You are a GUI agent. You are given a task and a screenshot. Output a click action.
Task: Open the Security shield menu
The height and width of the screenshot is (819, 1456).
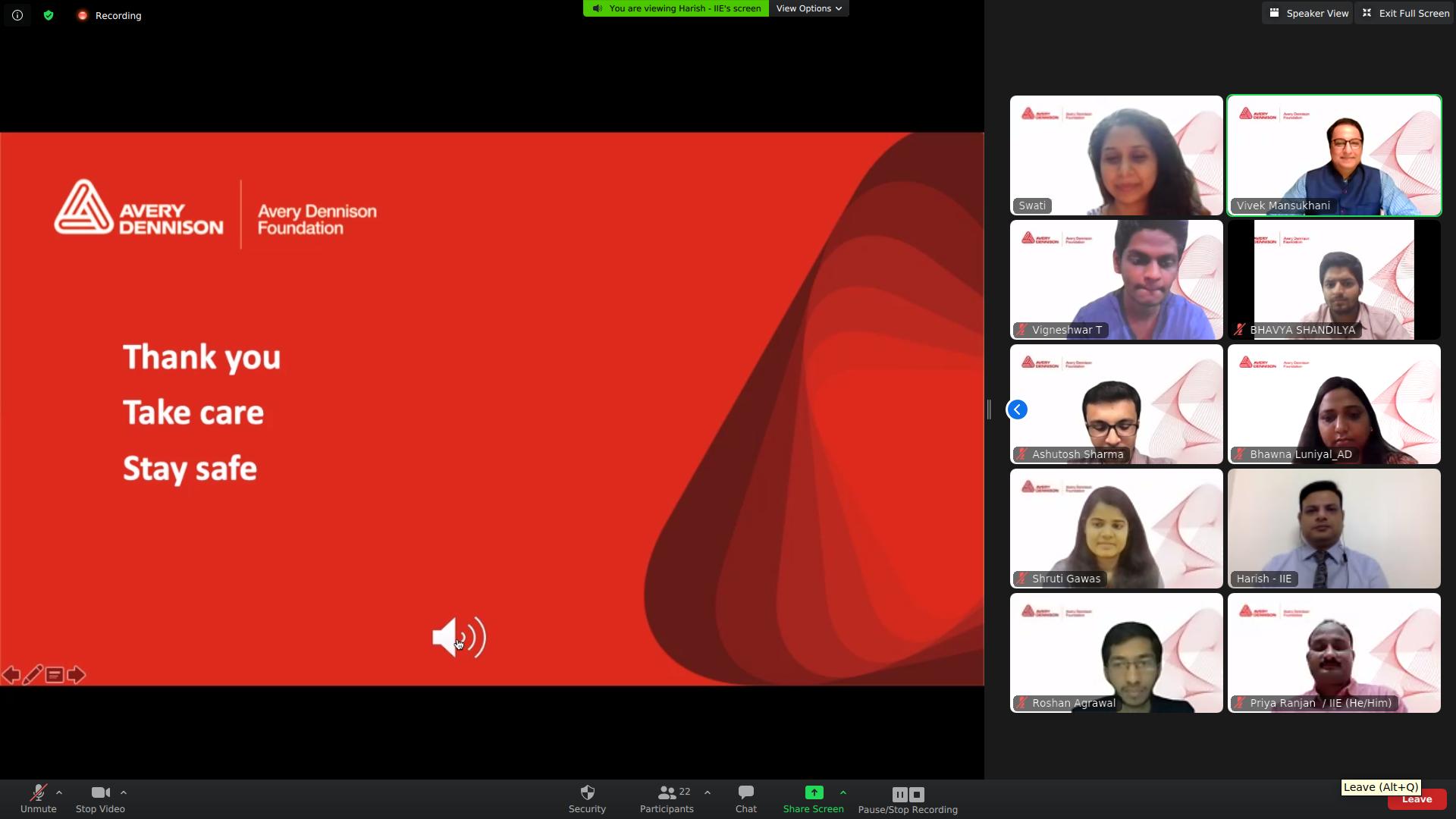click(x=588, y=799)
